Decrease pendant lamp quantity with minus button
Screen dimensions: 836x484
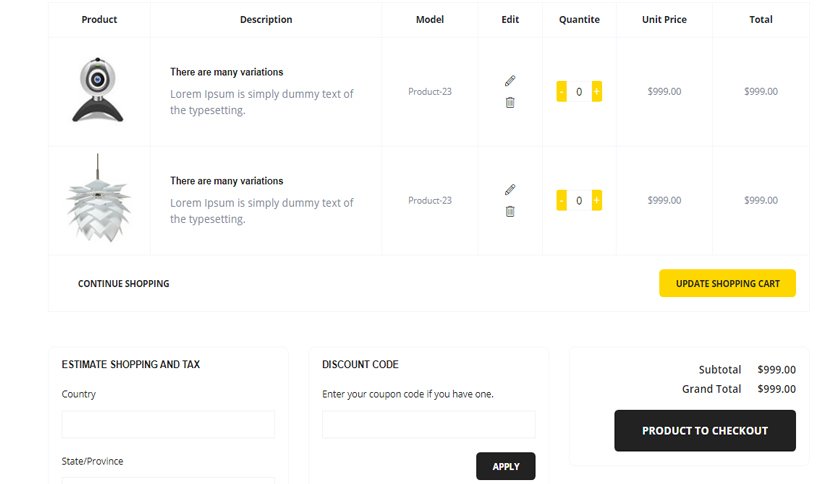point(561,200)
